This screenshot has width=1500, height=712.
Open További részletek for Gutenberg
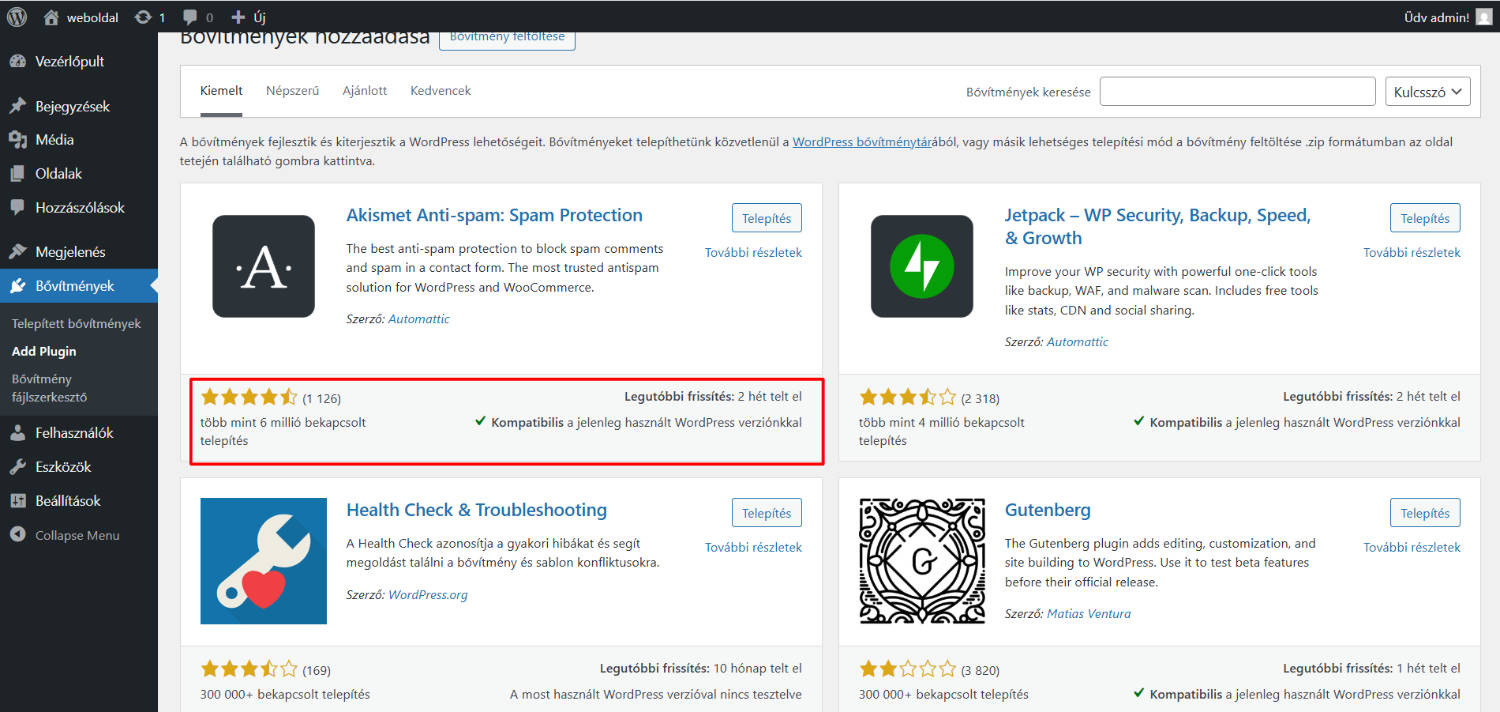[1412, 547]
